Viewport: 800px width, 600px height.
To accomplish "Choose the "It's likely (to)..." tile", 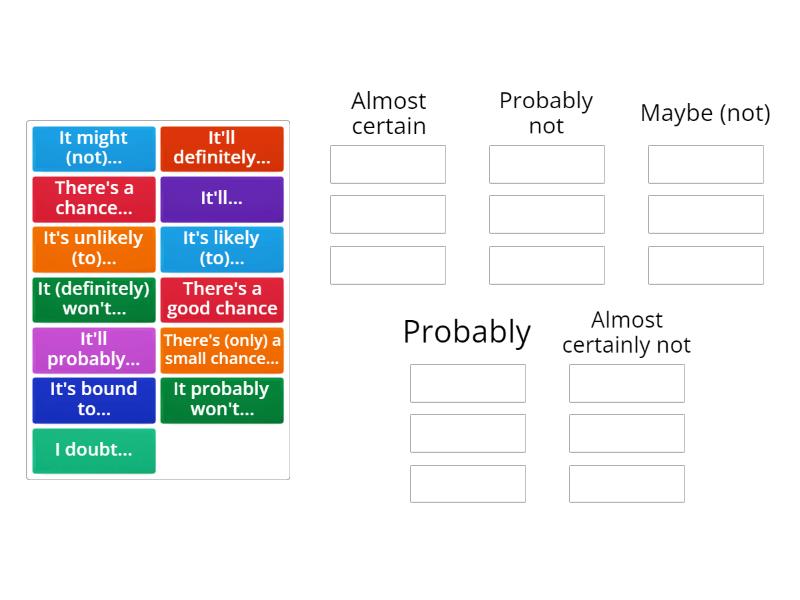I will click(222, 249).
